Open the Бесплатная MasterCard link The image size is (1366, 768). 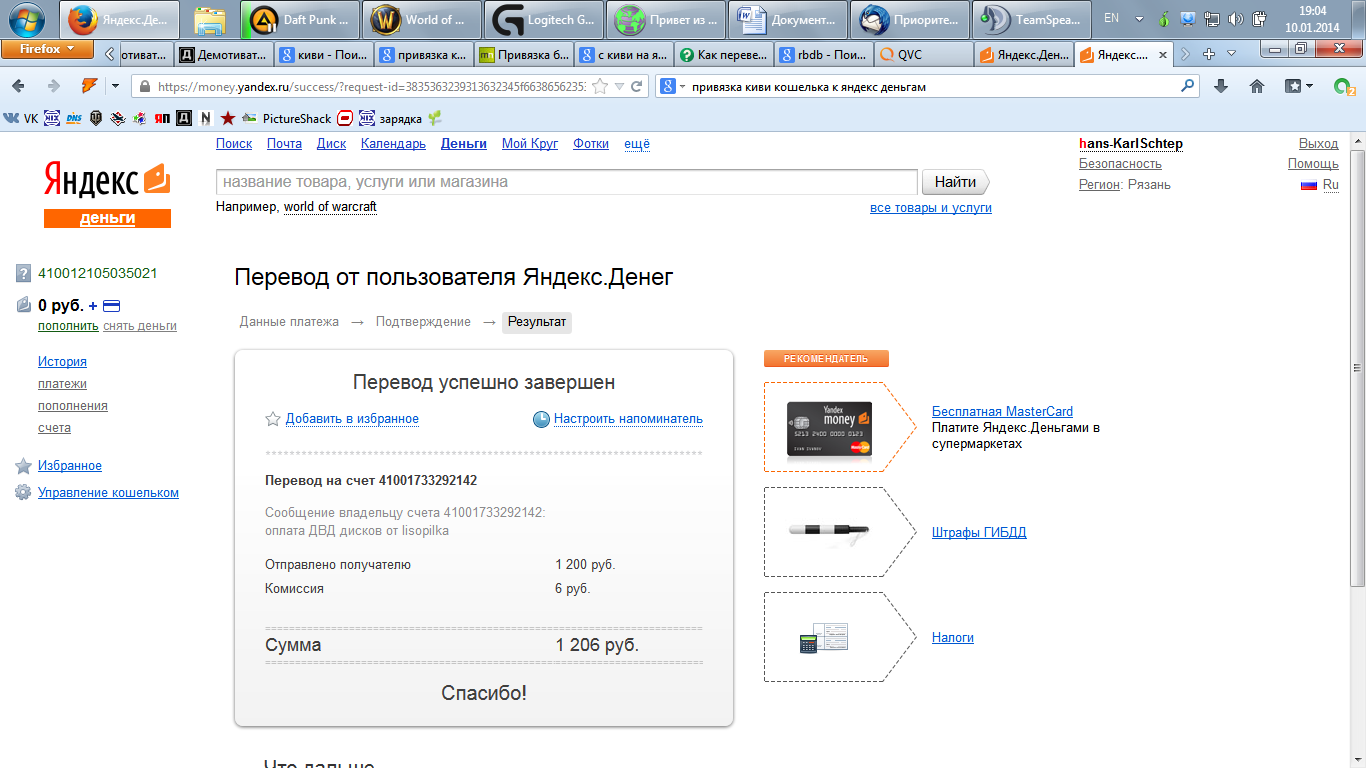1002,412
